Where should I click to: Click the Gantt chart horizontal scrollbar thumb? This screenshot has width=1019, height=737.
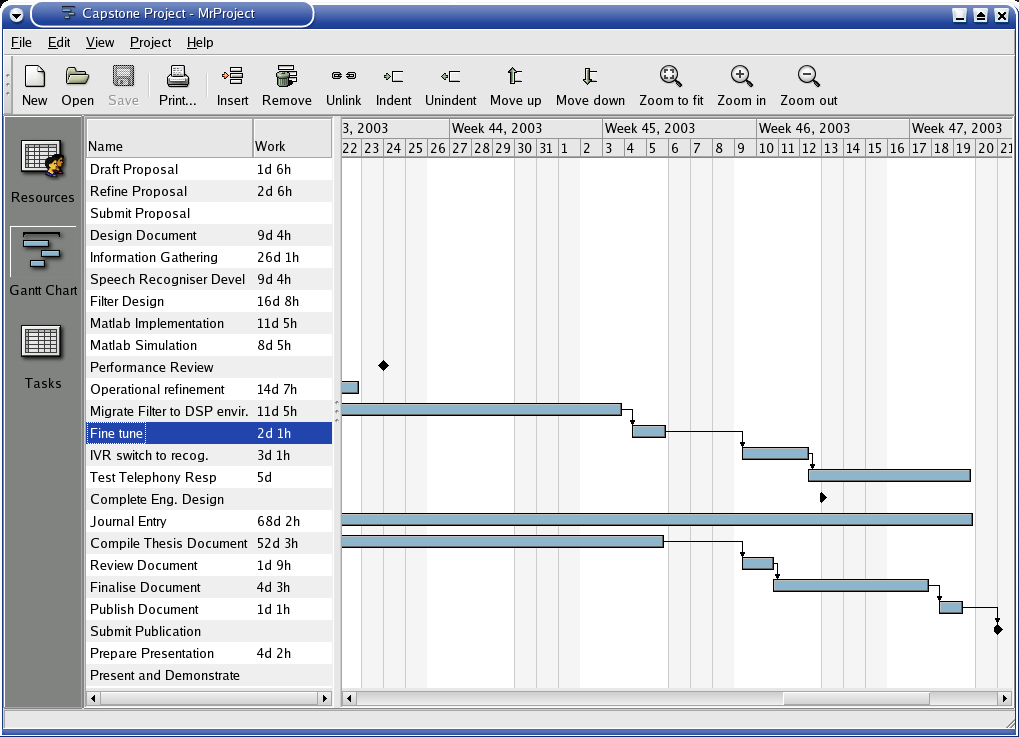[x=856, y=698]
